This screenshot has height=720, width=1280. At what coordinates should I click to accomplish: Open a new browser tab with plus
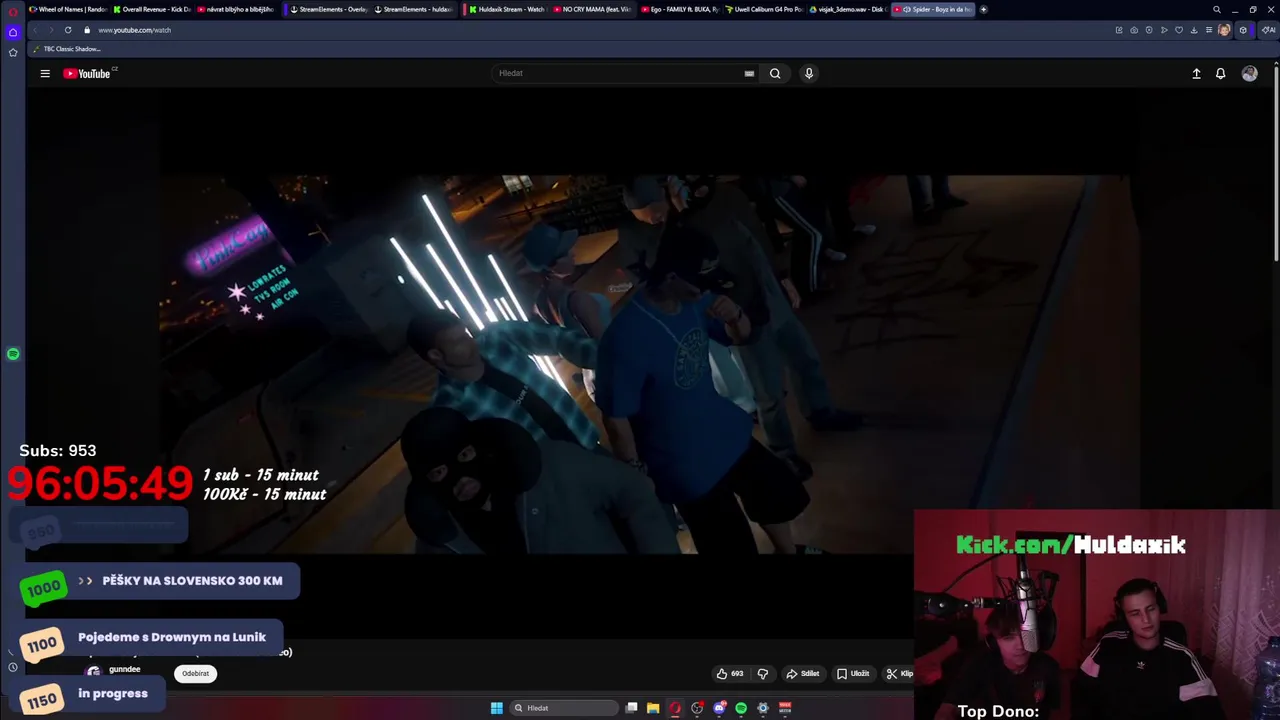983,9
